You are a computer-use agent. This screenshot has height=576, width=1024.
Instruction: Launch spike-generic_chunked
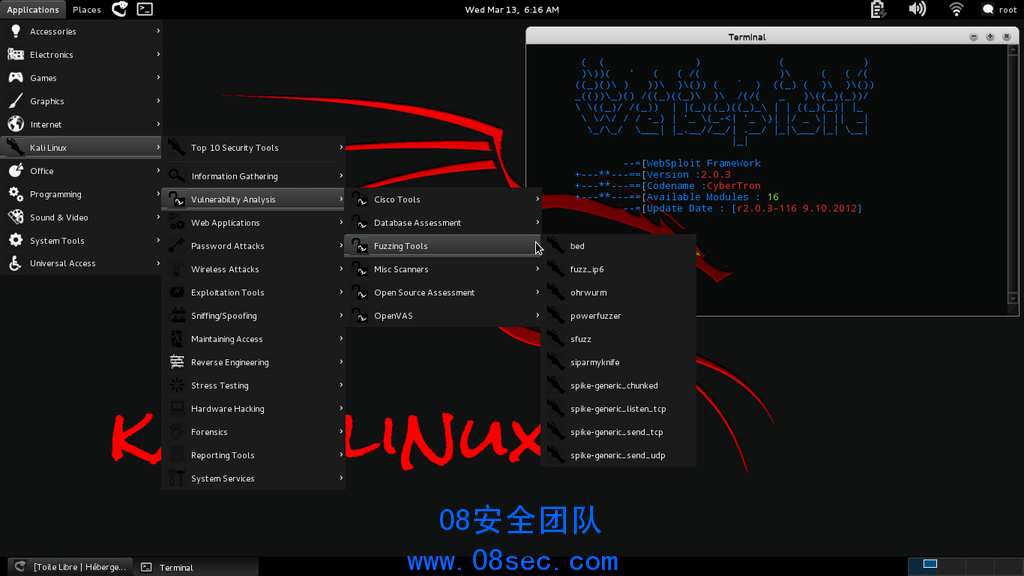click(x=618, y=385)
